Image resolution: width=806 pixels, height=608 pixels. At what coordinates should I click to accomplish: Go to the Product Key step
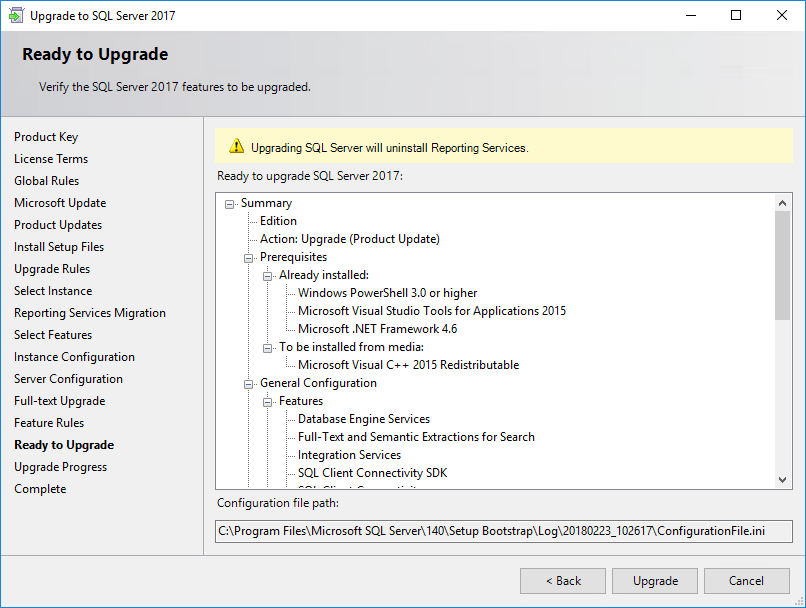pos(46,137)
